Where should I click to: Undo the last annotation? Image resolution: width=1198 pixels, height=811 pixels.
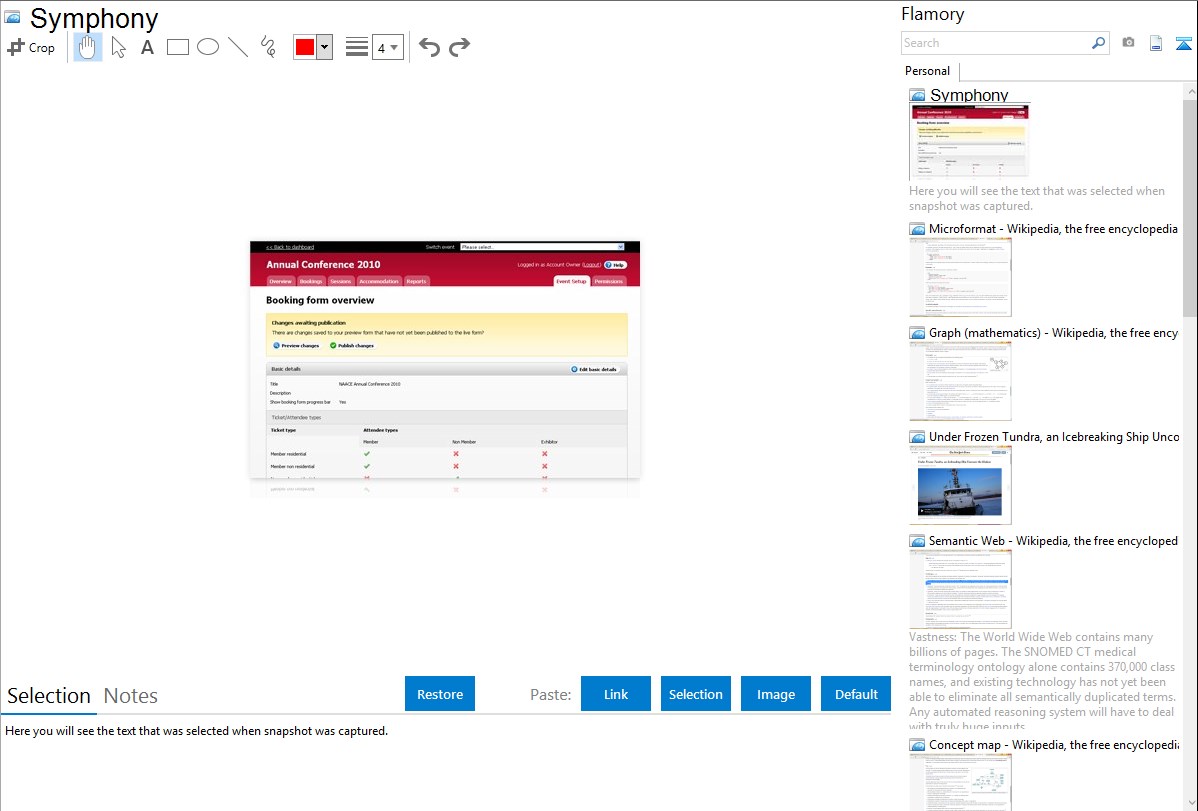pyautogui.click(x=429, y=47)
